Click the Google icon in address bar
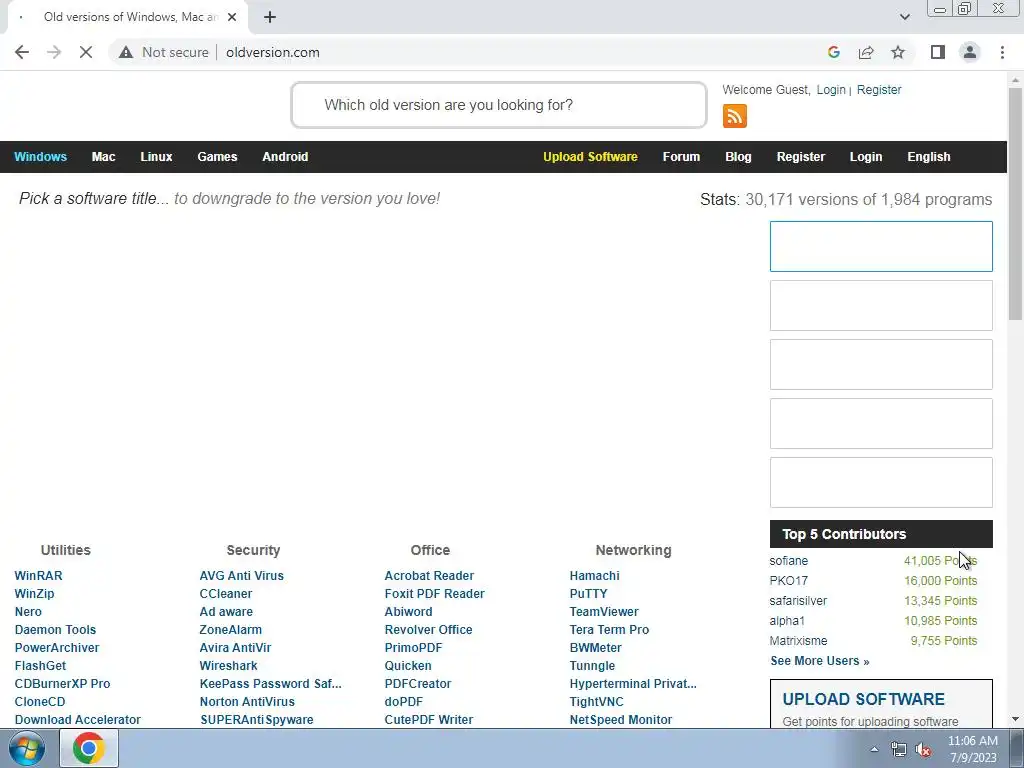The width and height of the screenshot is (1024, 768). coord(833,52)
